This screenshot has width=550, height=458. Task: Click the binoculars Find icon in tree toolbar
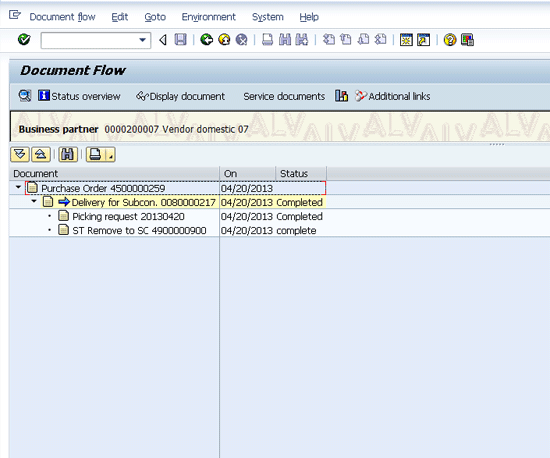[68, 154]
